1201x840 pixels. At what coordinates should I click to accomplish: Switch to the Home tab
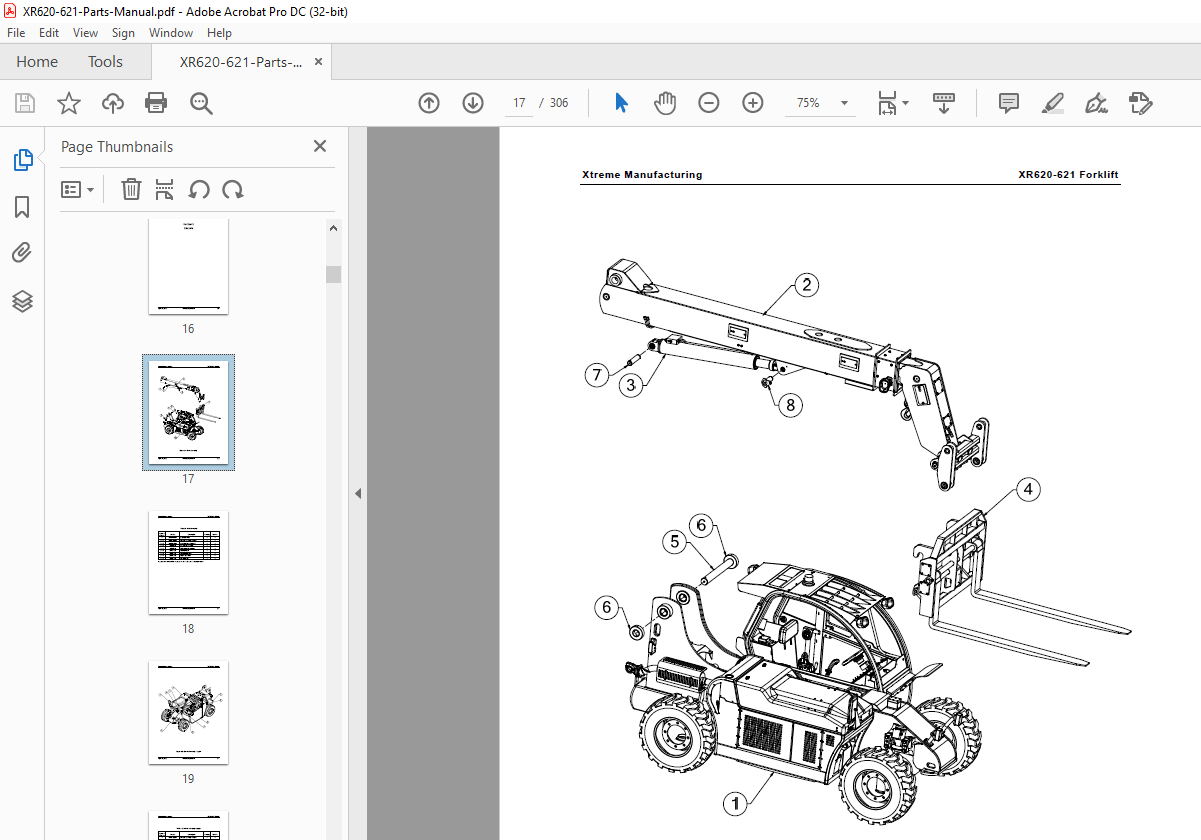(37, 62)
